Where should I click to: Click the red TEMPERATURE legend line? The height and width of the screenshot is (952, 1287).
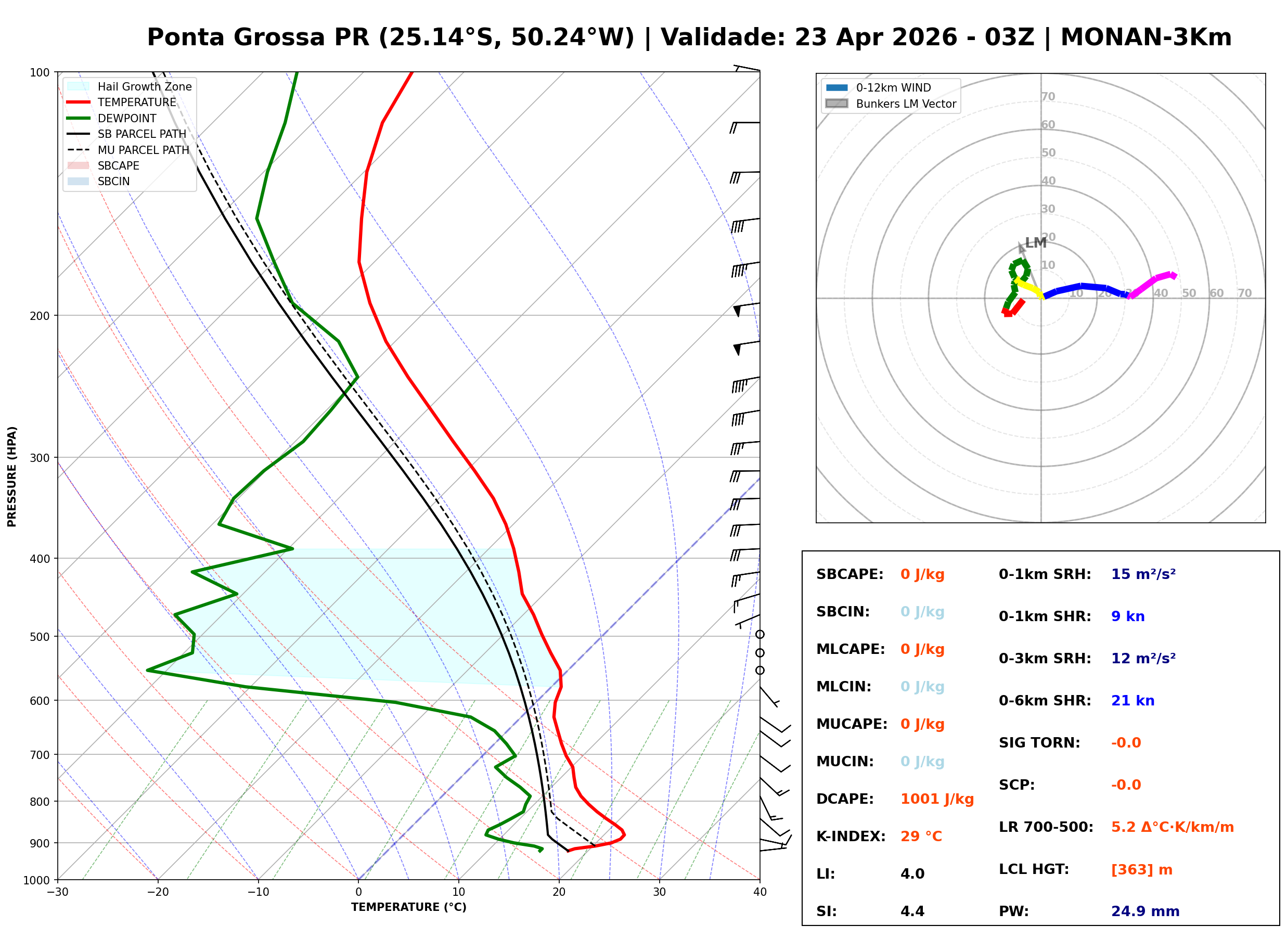(x=79, y=102)
